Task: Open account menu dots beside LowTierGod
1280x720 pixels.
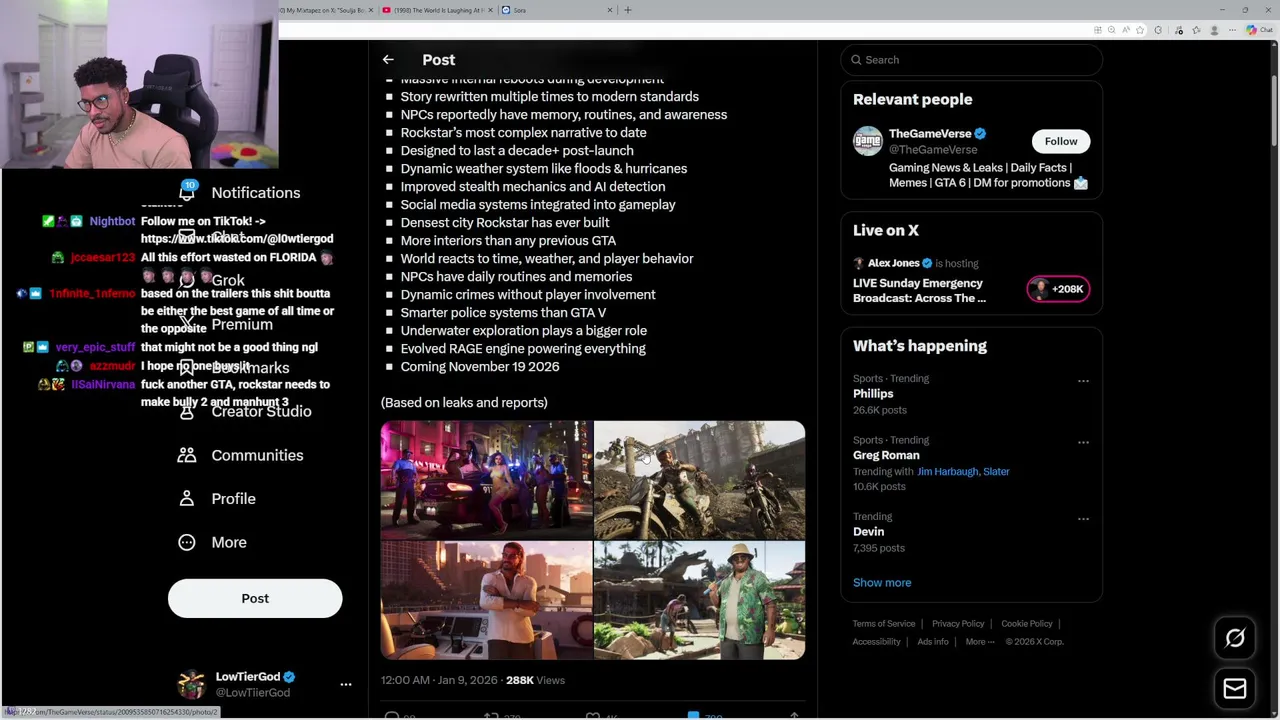Action: tap(346, 685)
